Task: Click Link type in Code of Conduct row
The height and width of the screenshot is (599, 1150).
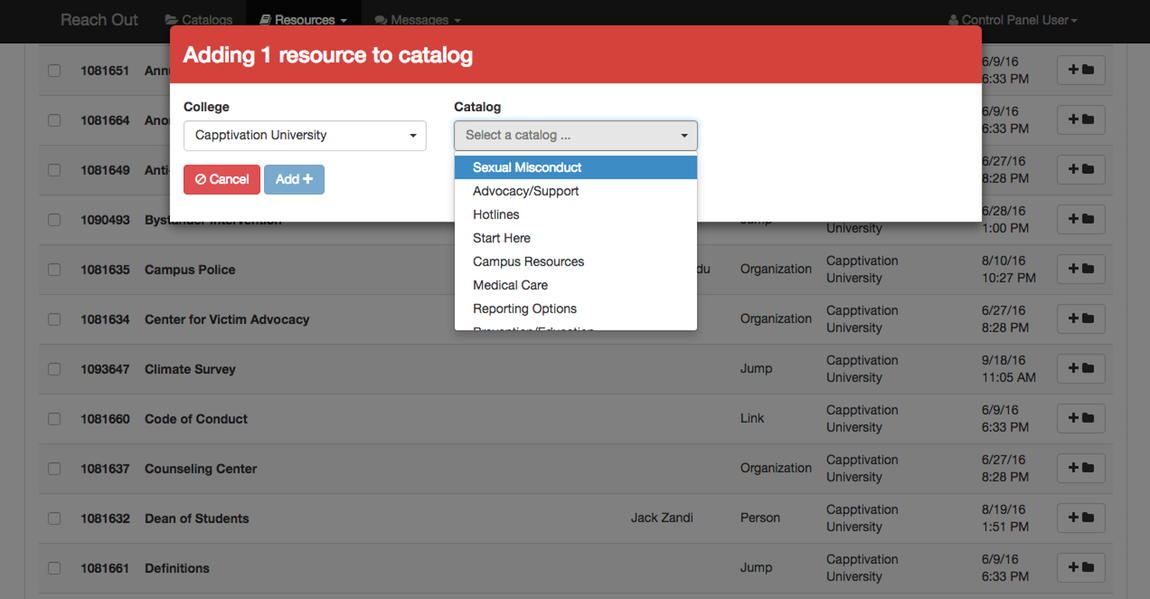Action: click(752, 418)
